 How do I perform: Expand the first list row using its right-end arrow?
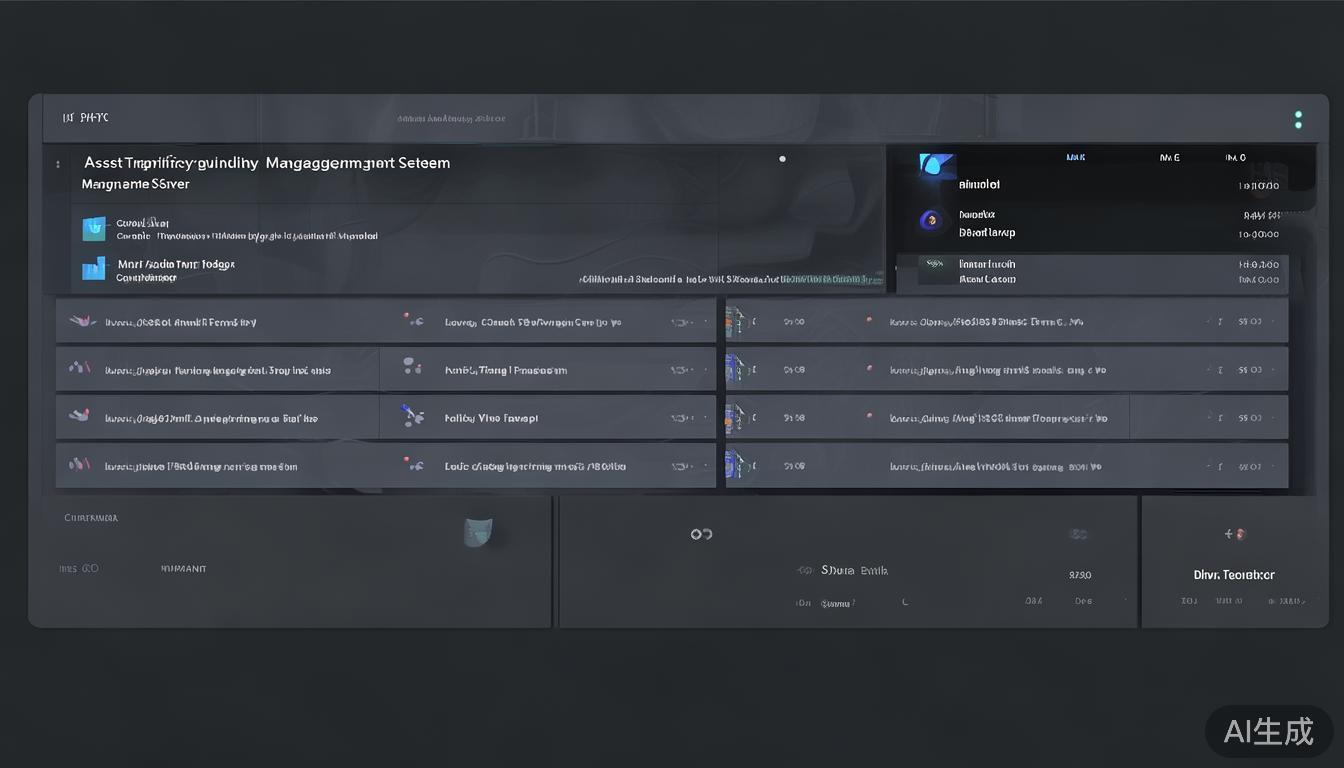pyautogui.click(x=706, y=322)
